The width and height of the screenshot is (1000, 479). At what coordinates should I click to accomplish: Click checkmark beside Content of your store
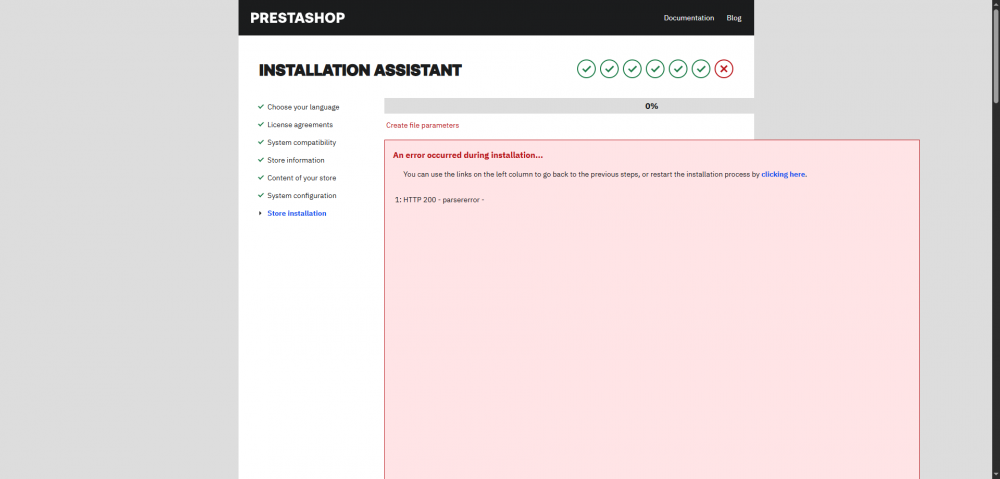[260, 177]
